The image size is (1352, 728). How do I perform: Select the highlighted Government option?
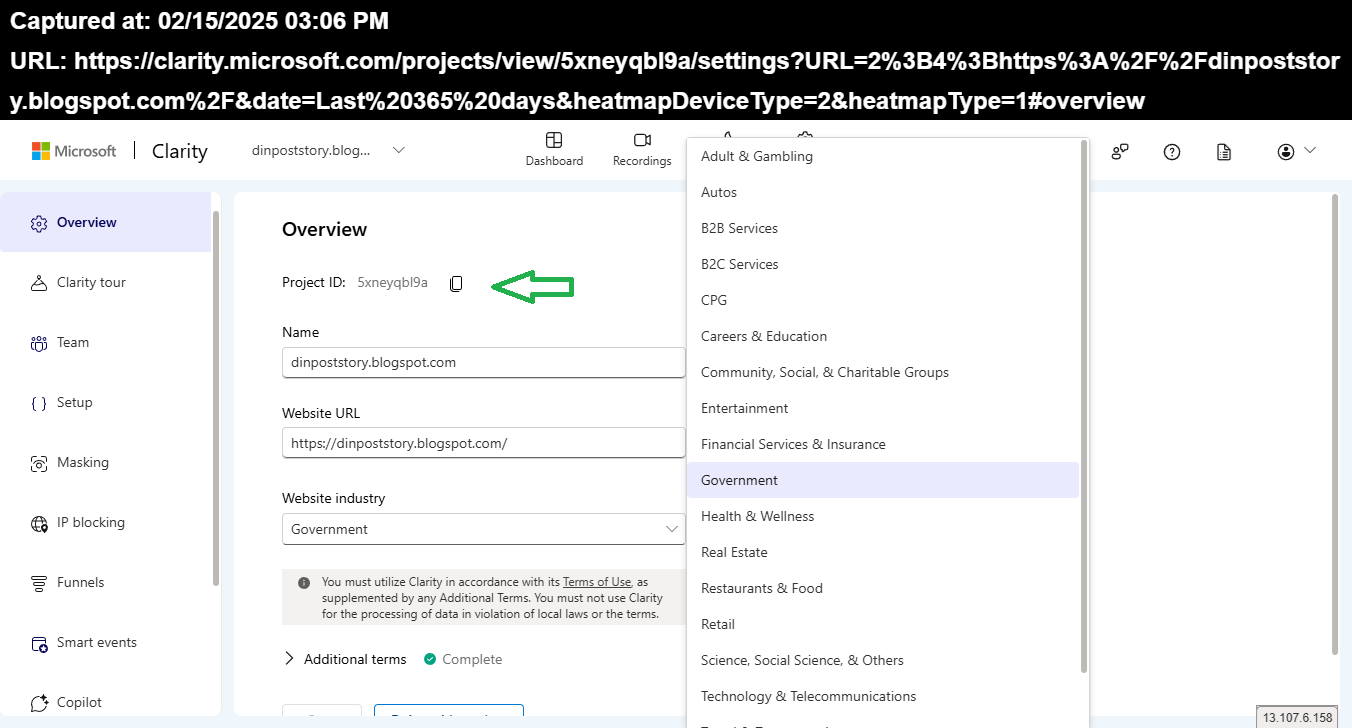coord(883,480)
